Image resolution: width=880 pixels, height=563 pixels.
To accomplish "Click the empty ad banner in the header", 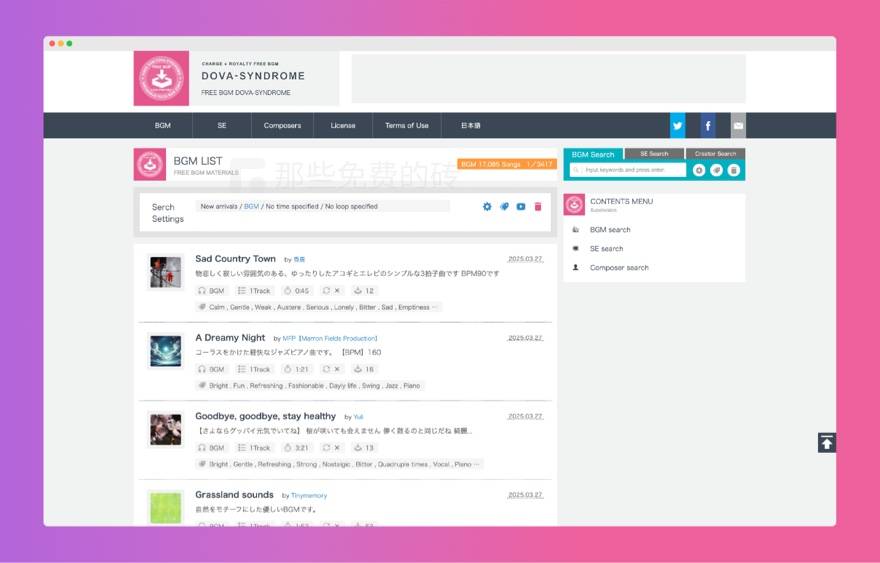I will point(548,79).
